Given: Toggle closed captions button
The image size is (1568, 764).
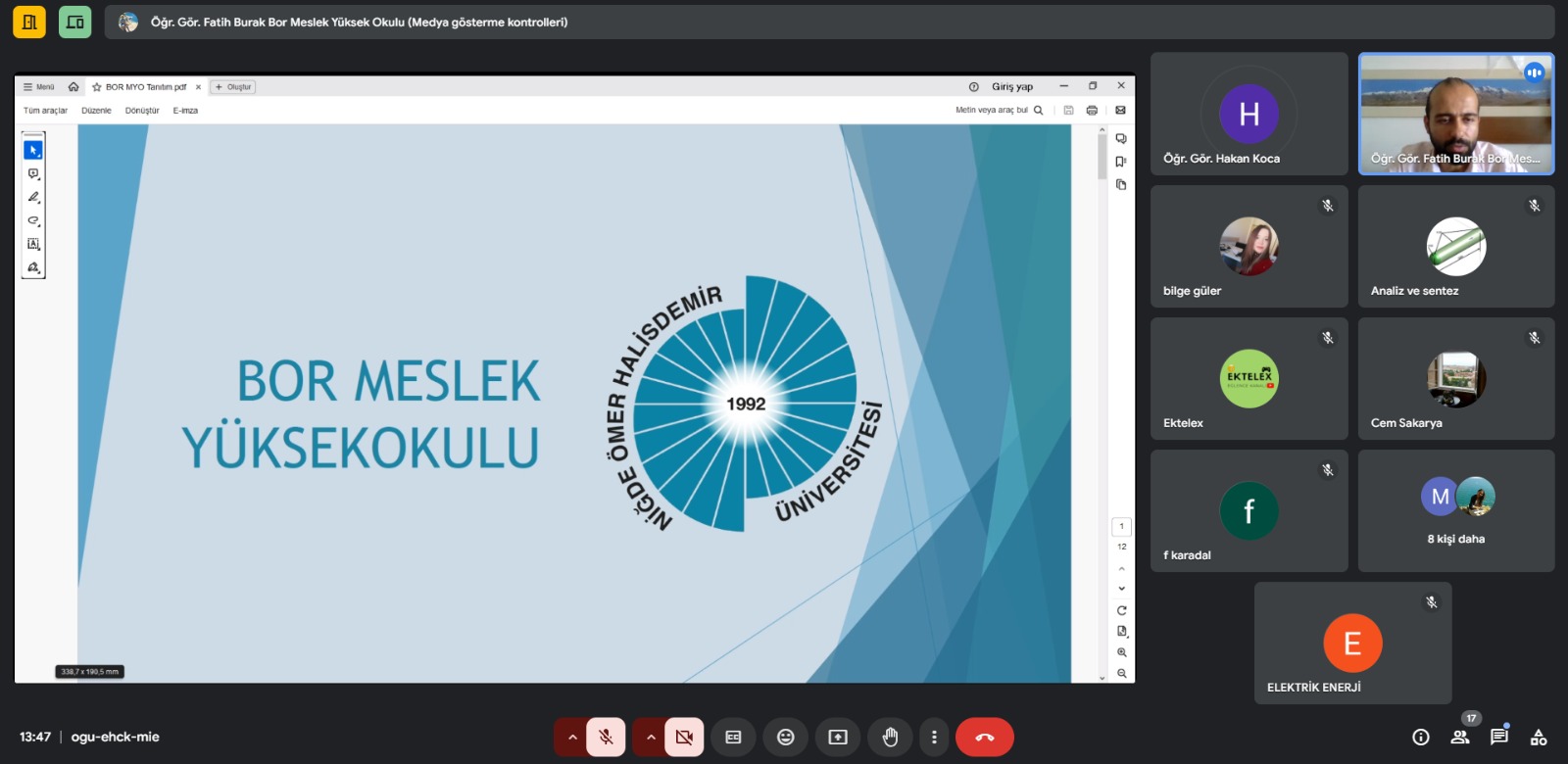Looking at the screenshot, I should coord(733,738).
